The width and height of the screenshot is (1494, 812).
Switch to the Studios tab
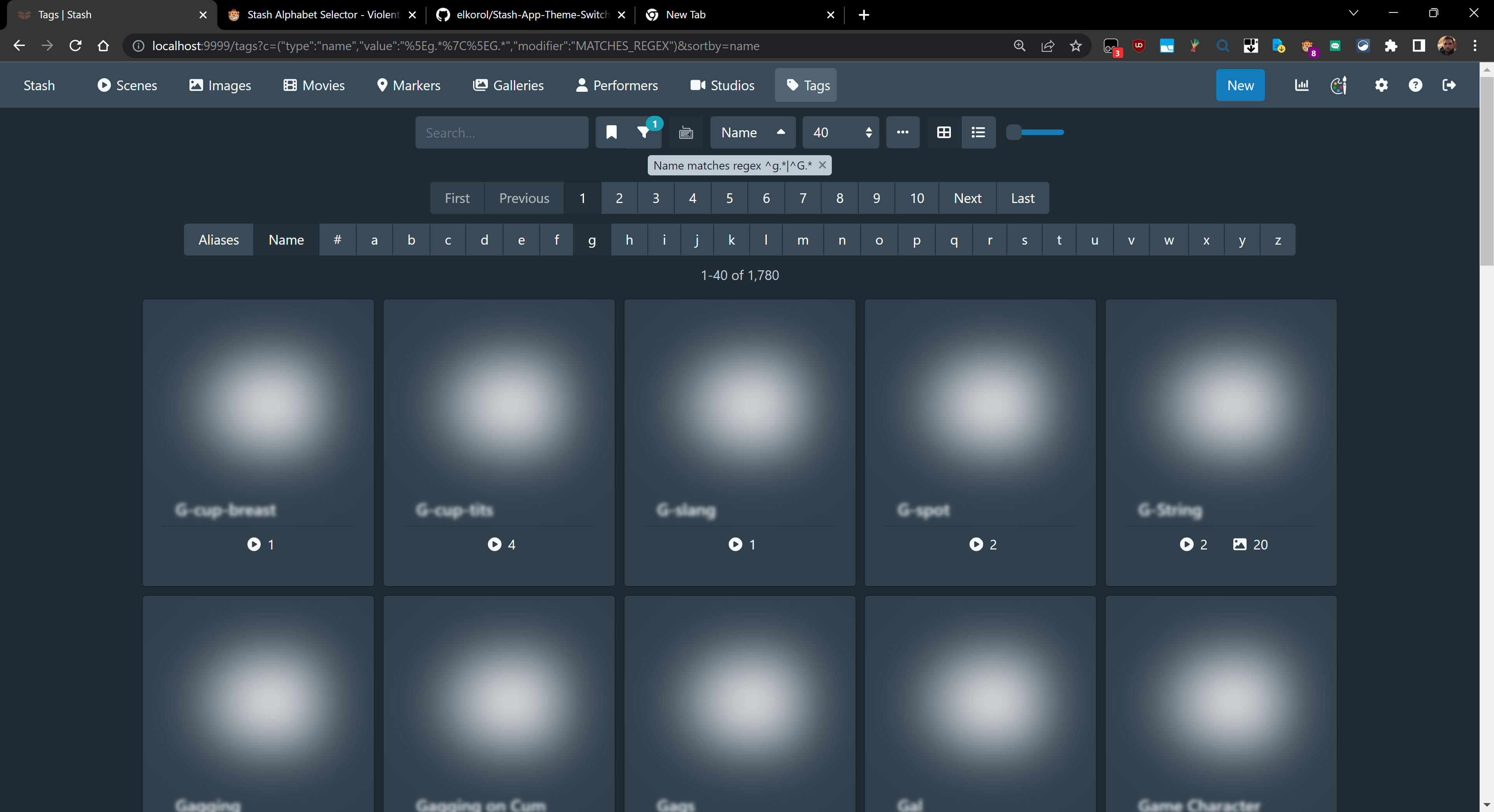(x=722, y=85)
